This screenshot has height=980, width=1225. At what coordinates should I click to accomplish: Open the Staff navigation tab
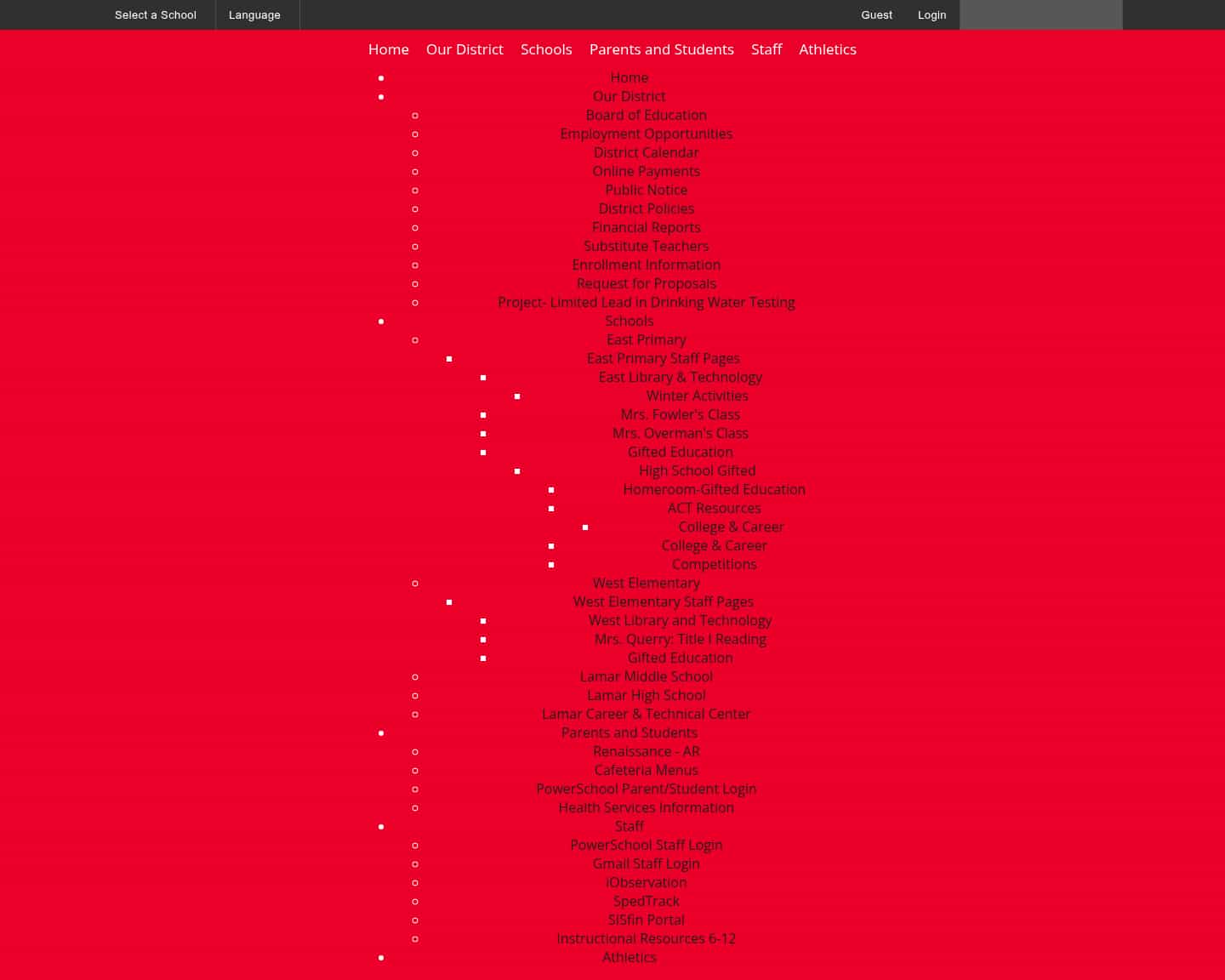(766, 49)
